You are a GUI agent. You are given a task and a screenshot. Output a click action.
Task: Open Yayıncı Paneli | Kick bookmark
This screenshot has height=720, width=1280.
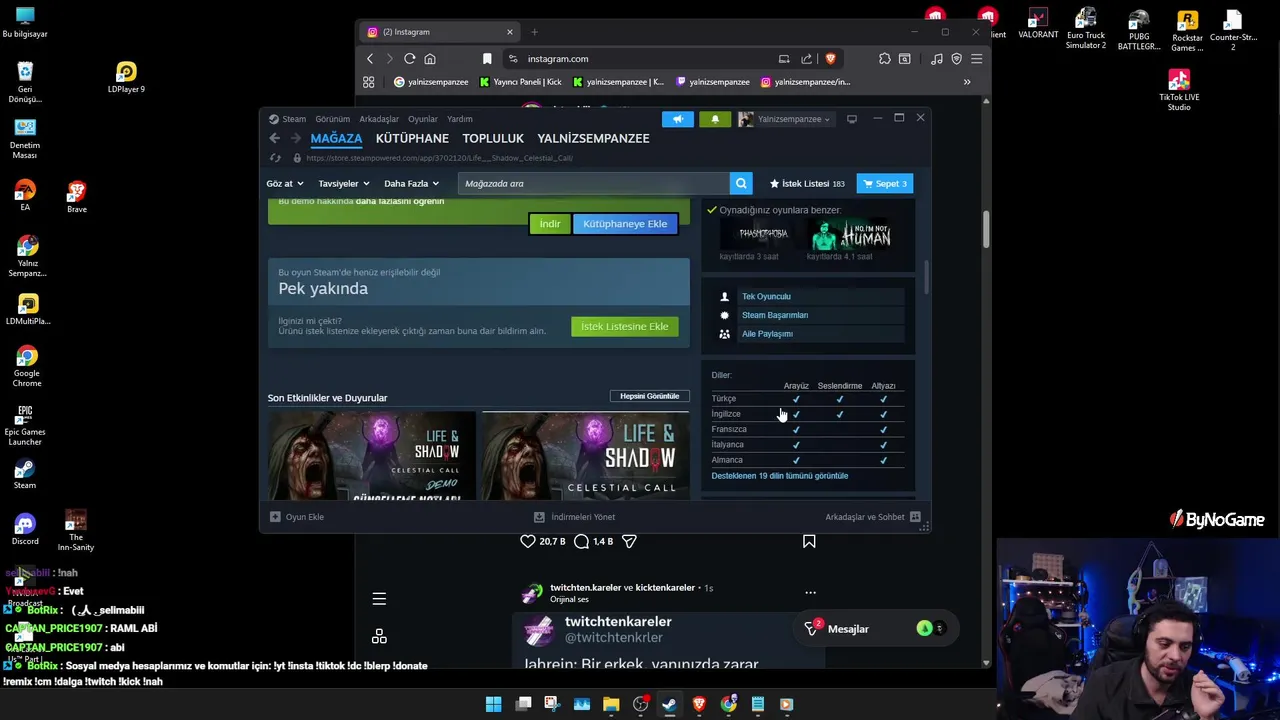click(x=520, y=82)
